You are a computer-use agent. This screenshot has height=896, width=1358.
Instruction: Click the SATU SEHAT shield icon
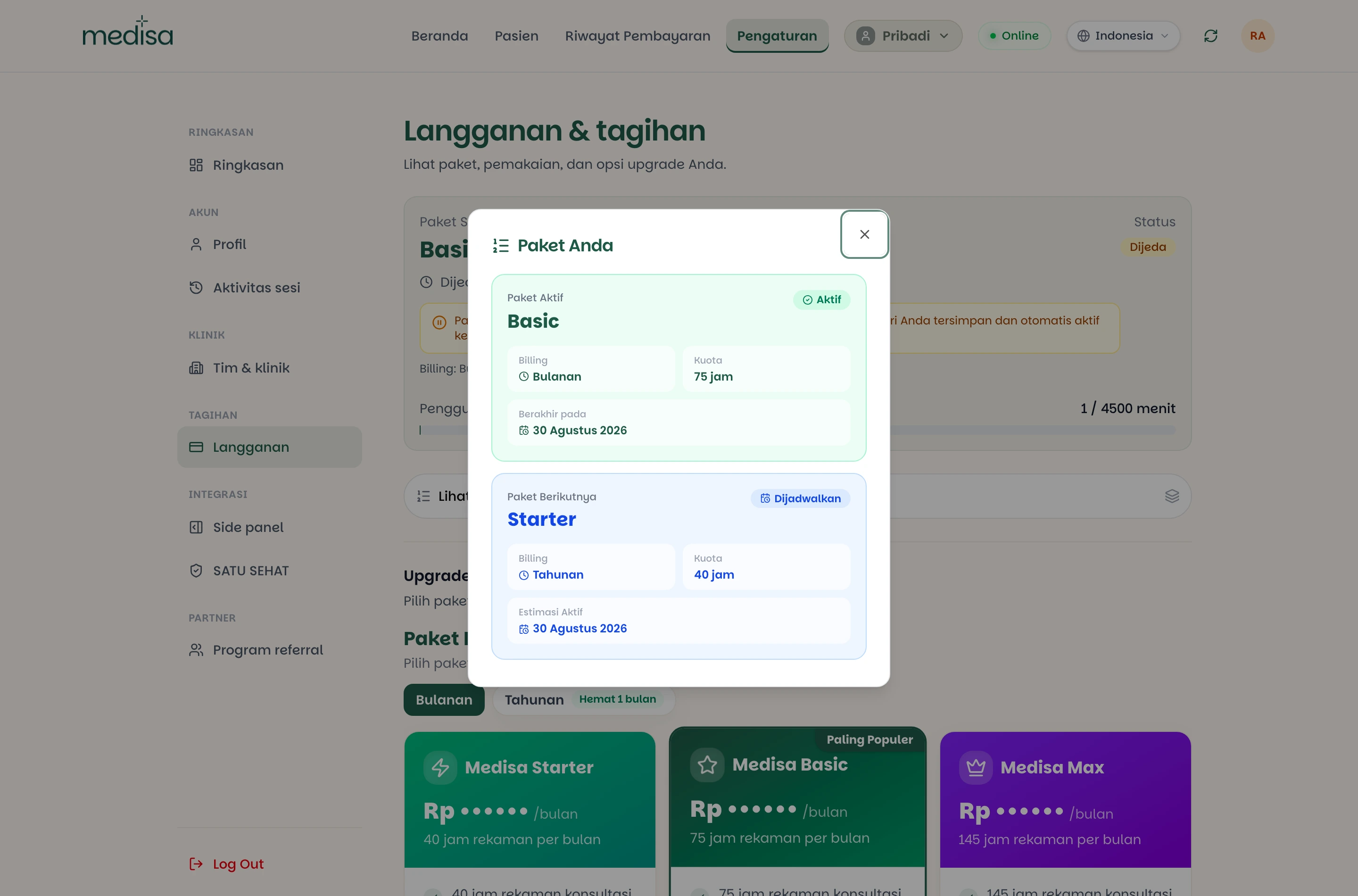point(196,570)
